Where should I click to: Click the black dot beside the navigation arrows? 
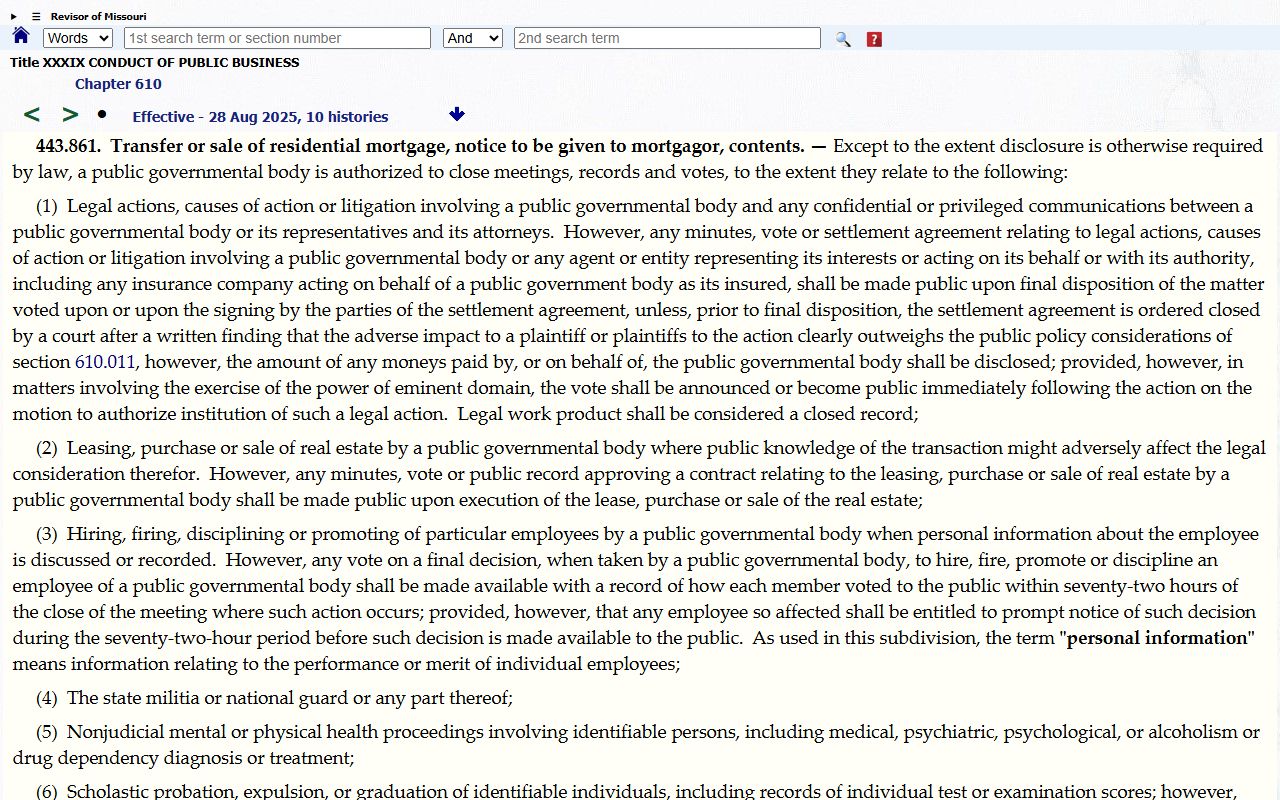point(102,114)
